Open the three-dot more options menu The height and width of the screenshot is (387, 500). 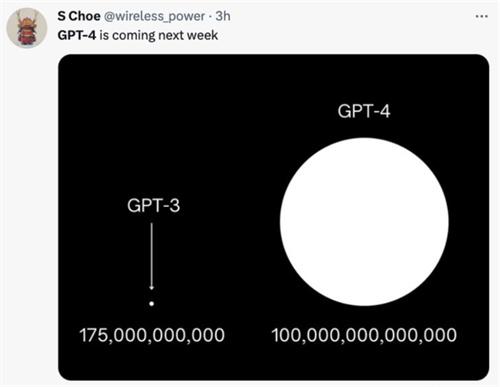click(482, 16)
